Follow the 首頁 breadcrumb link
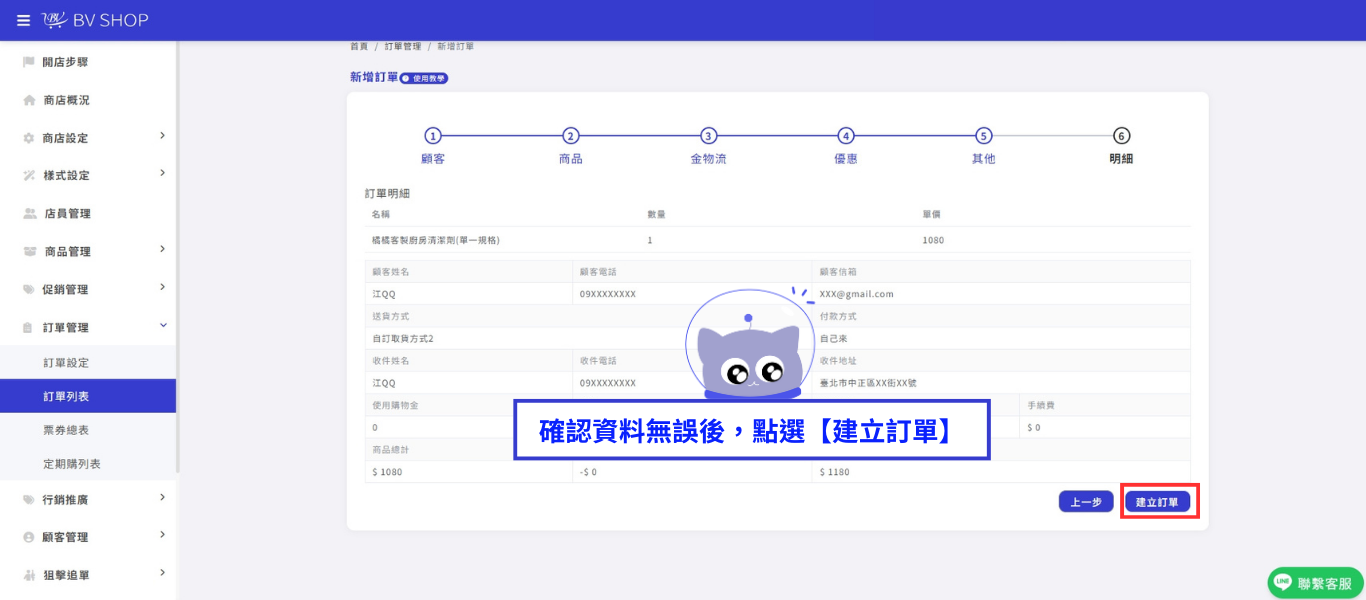The height and width of the screenshot is (600, 1366). pos(359,46)
